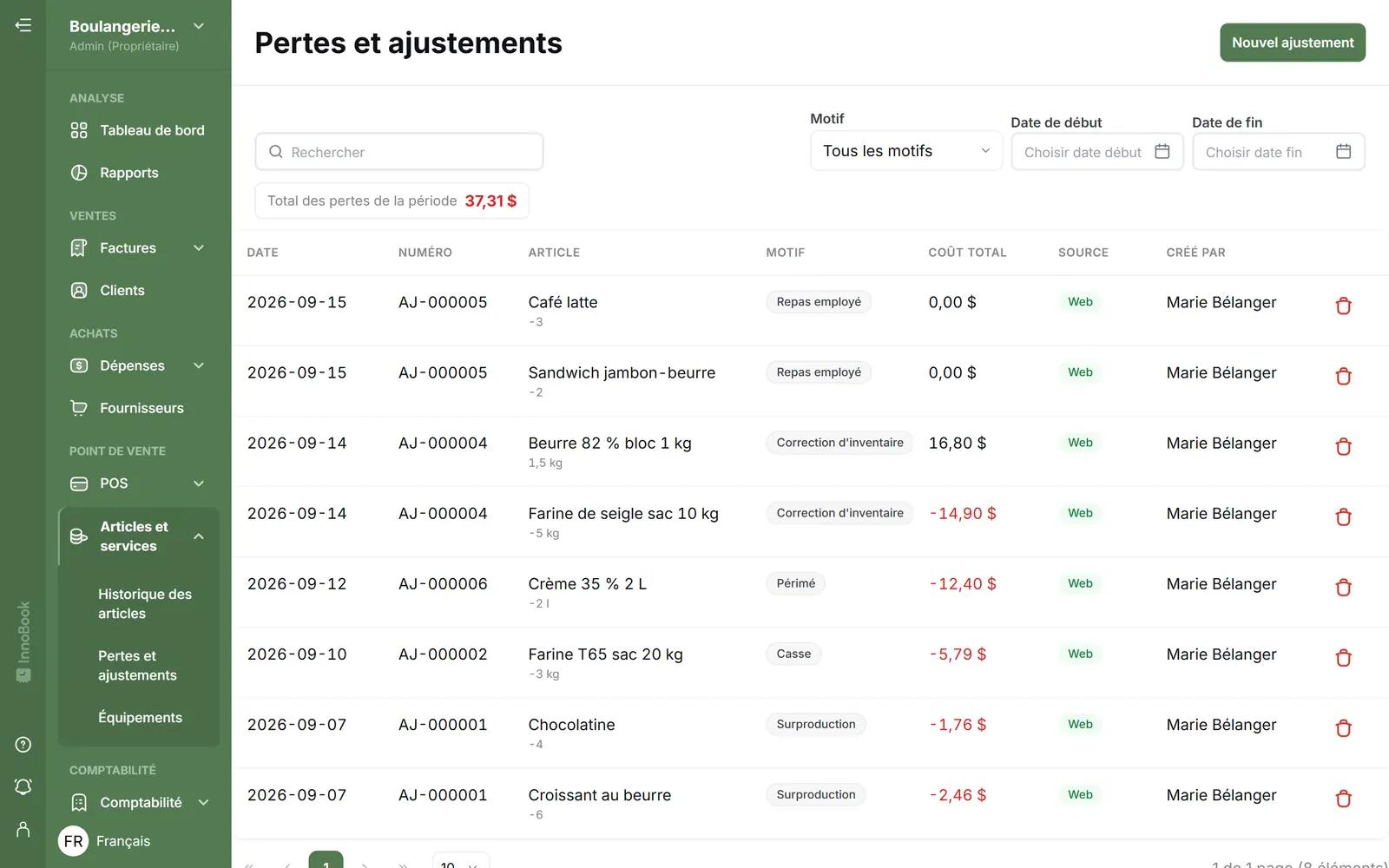
Task: Click the search magnifier icon
Action: click(276, 152)
